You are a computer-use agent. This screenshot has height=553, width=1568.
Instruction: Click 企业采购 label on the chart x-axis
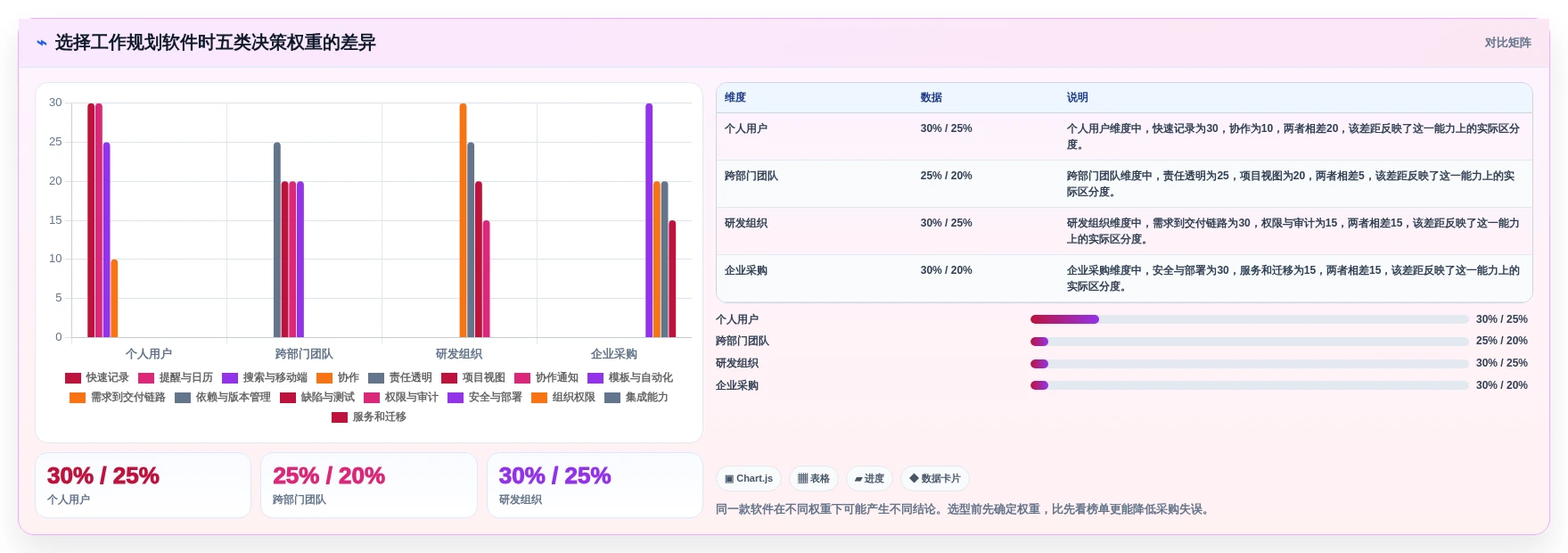tap(614, 354)
